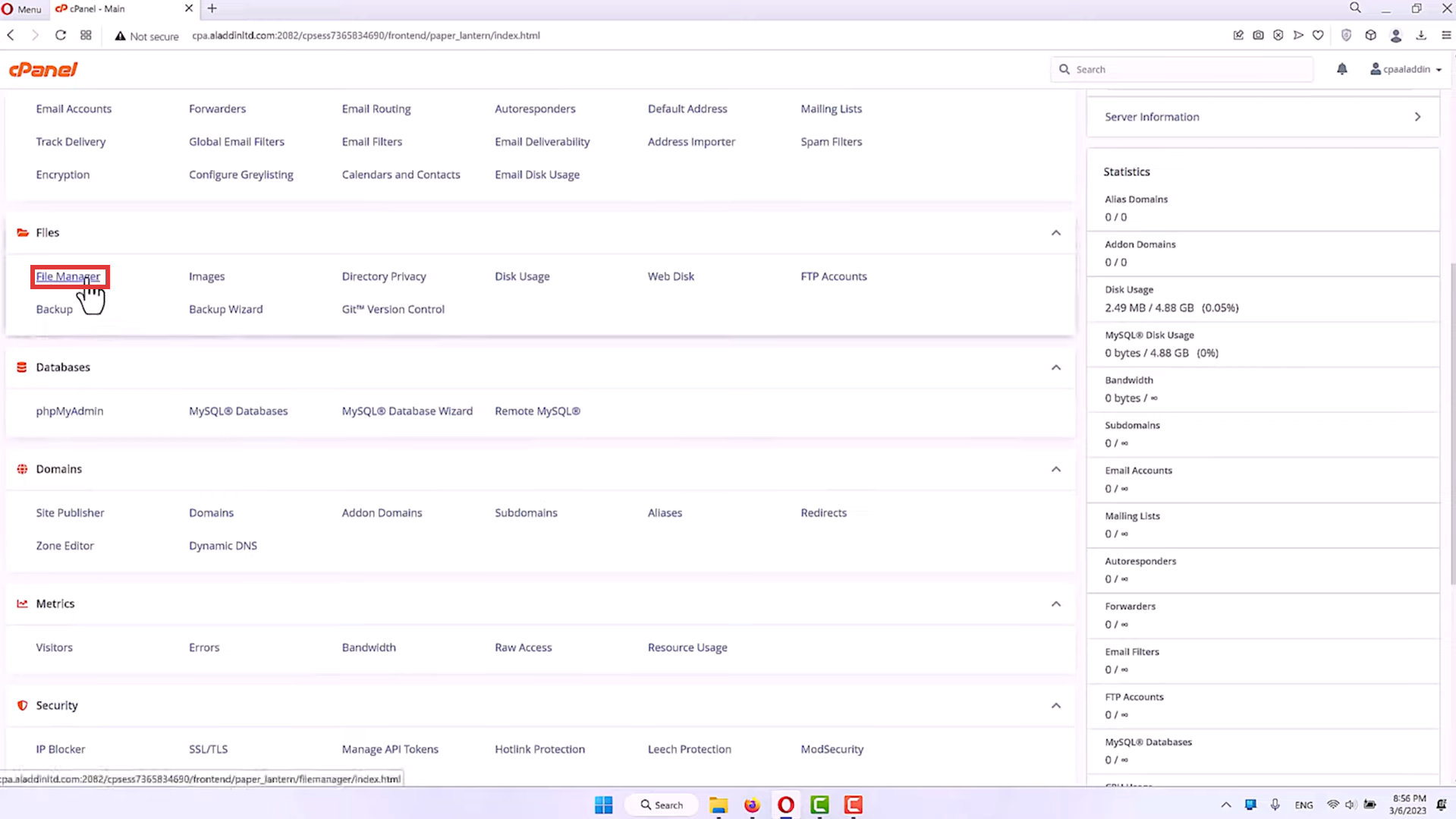Image resolution: width=1456 pixels, height=819 pixels.
Task: Open File Manager
Action: click(68, 276)
